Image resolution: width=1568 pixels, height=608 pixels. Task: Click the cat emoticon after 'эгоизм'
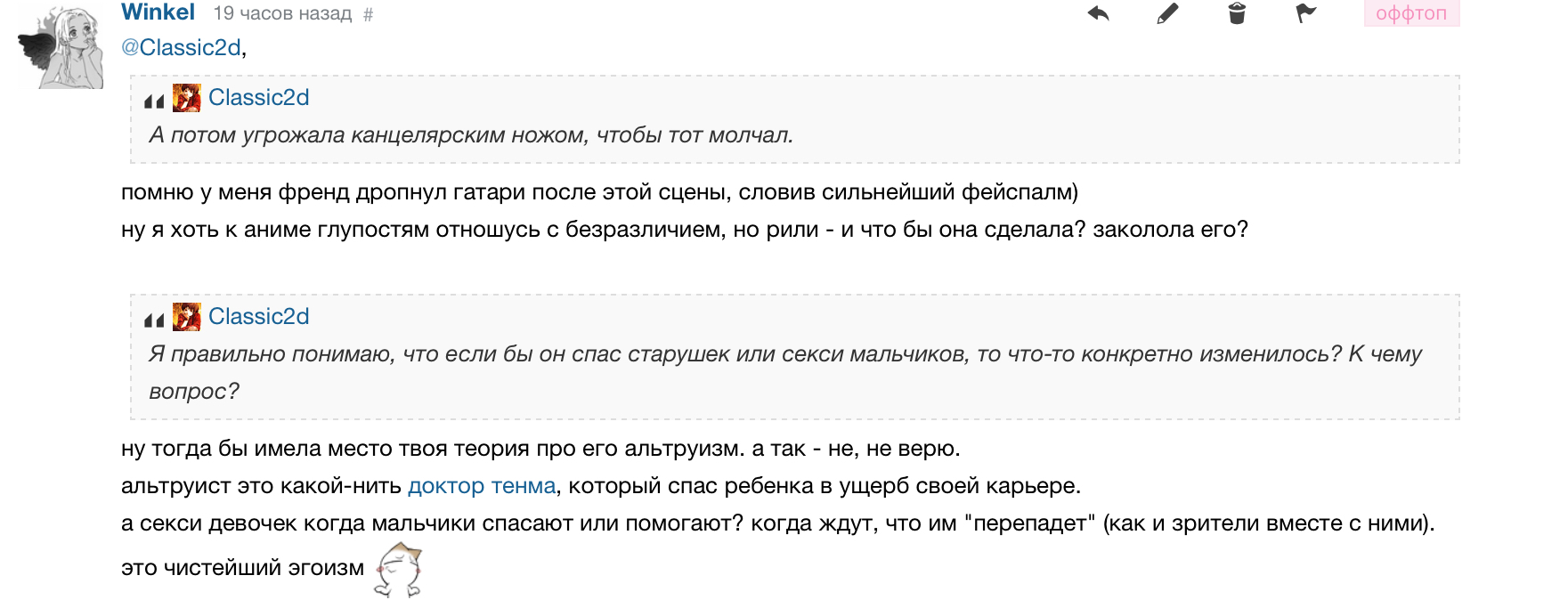coord(398,570)
